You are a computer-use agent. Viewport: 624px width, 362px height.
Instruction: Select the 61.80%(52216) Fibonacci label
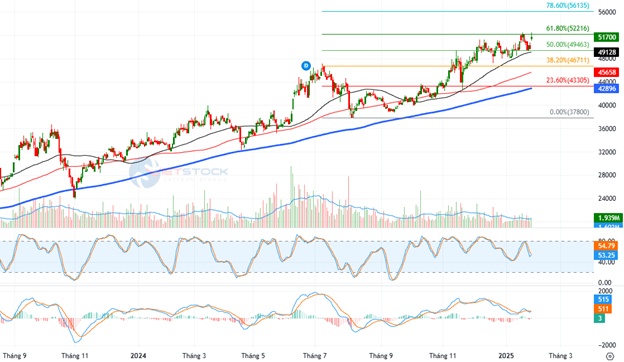567,28
